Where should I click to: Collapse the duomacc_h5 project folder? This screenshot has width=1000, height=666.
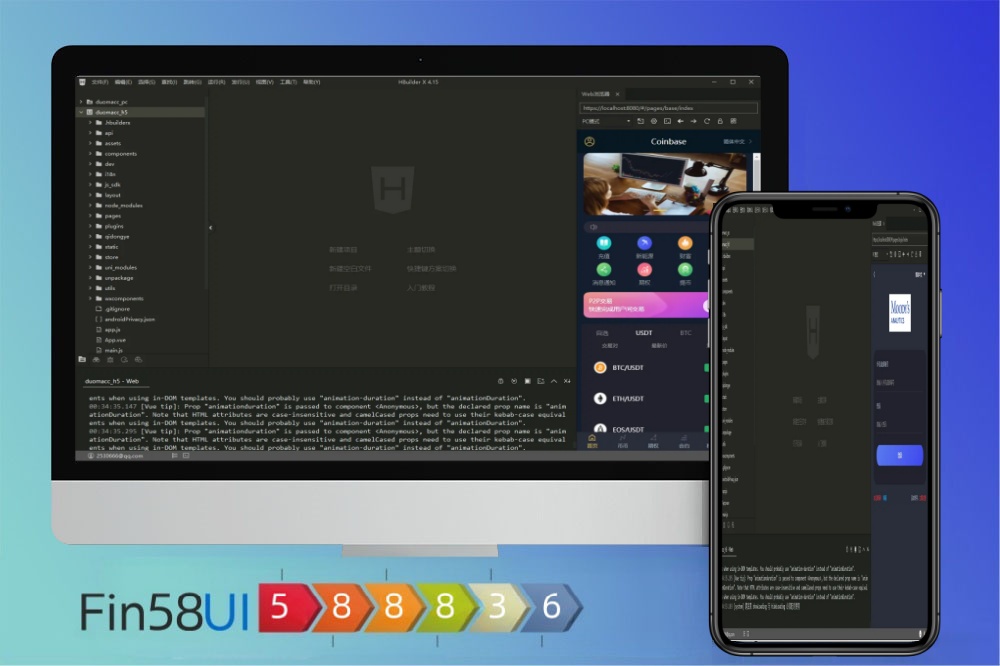click(x=81, y=113)
